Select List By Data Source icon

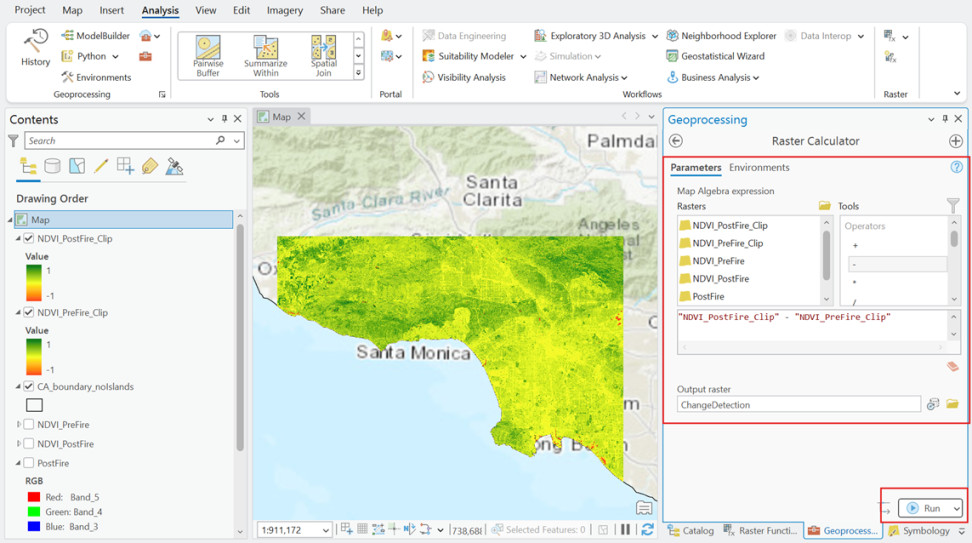[x=53, y=166]
